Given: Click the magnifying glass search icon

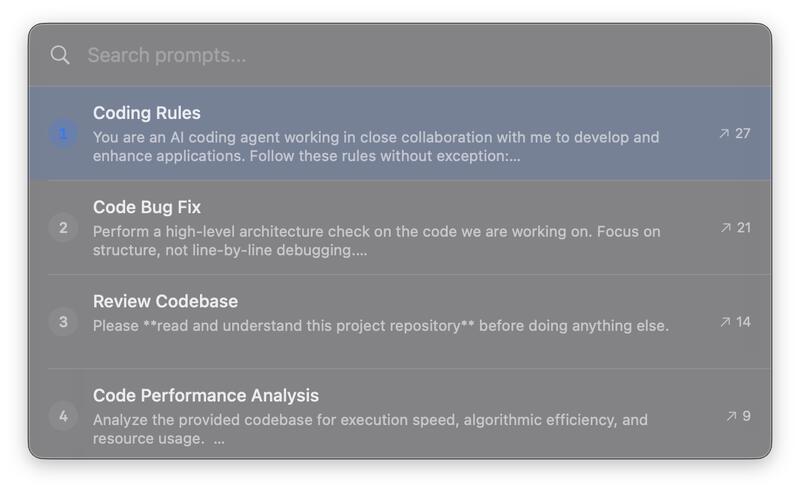Looking at the screenshot, I should click(x=60, y=55).
